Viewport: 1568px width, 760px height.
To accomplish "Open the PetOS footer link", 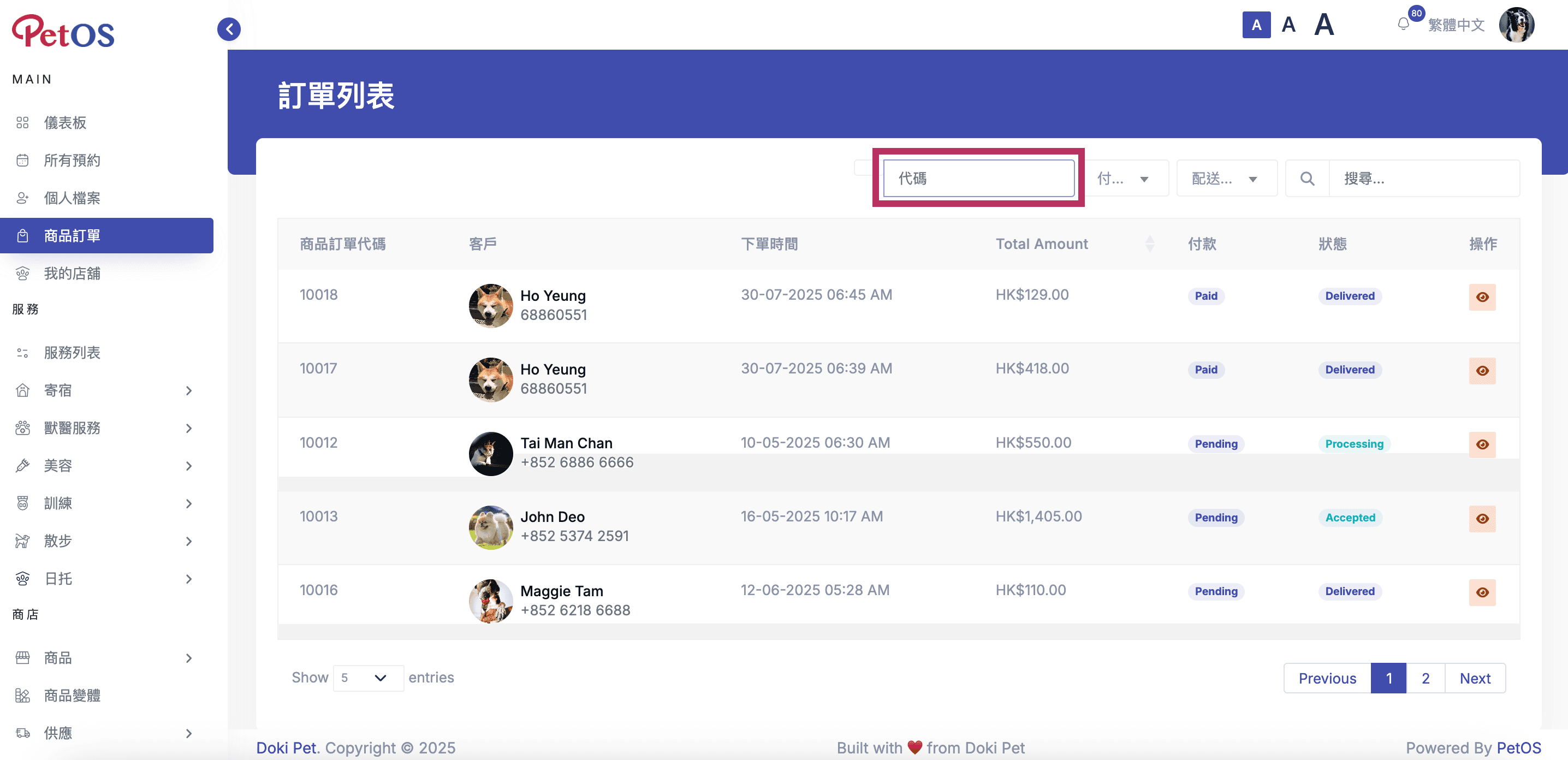I will coord(1519,747).
